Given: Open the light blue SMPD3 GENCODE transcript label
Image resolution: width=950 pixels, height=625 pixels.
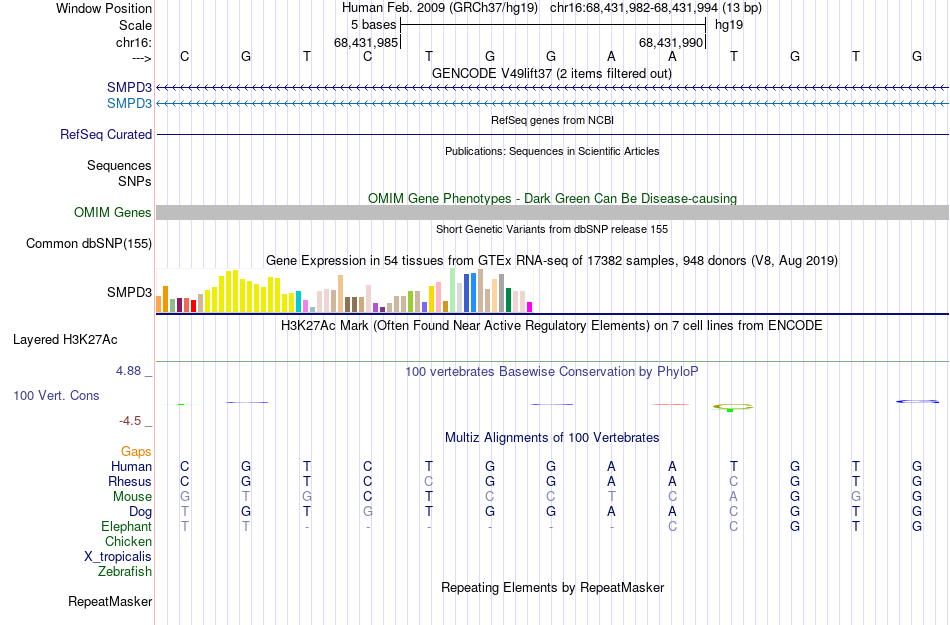Looking at the screenshot, I should point(129,104).
